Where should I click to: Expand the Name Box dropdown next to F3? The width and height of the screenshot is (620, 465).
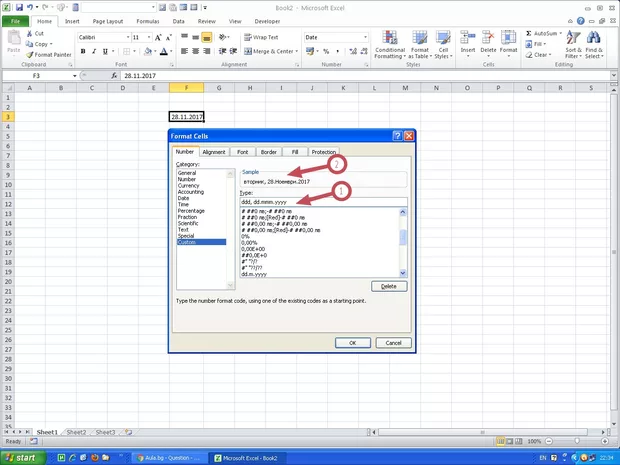click(74, 76)
